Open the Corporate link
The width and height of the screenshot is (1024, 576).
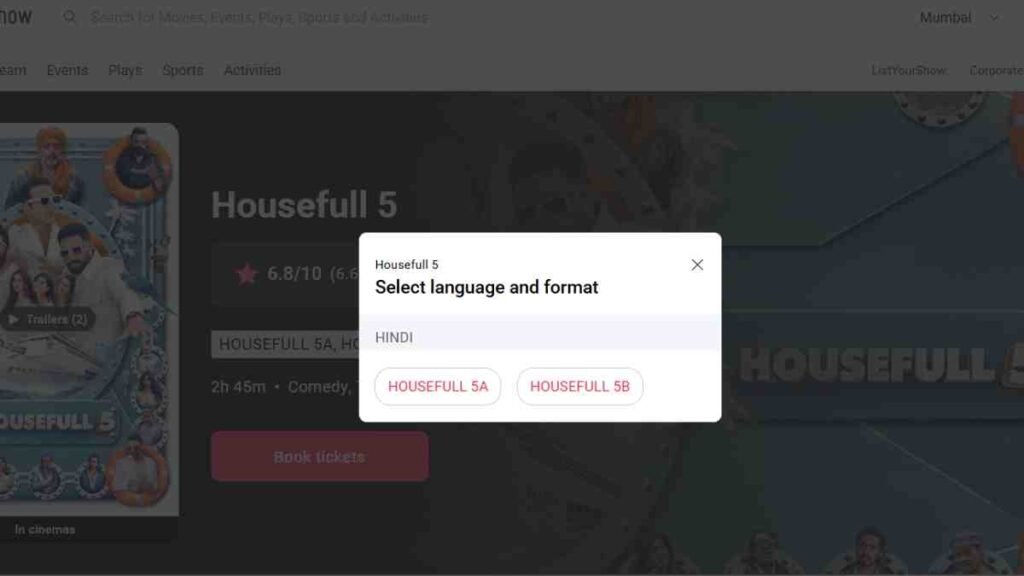click(x=997, y=71)
